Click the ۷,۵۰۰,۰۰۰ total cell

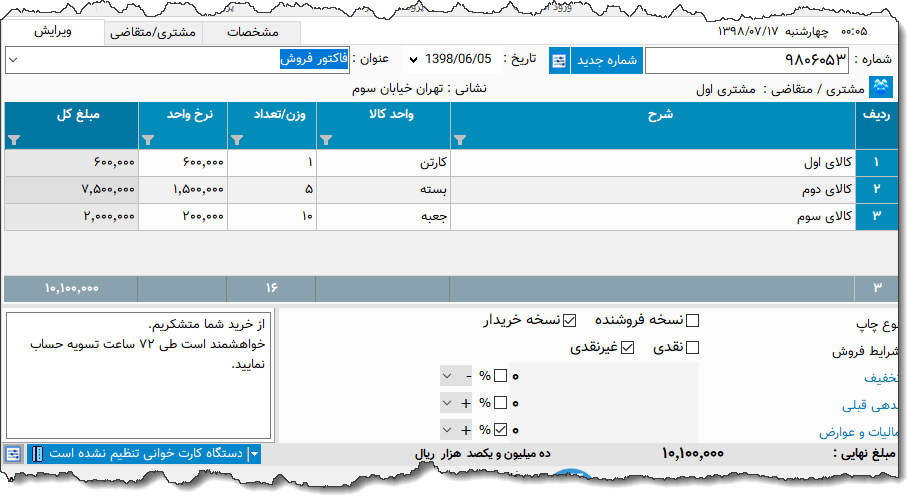click(71, 189)
